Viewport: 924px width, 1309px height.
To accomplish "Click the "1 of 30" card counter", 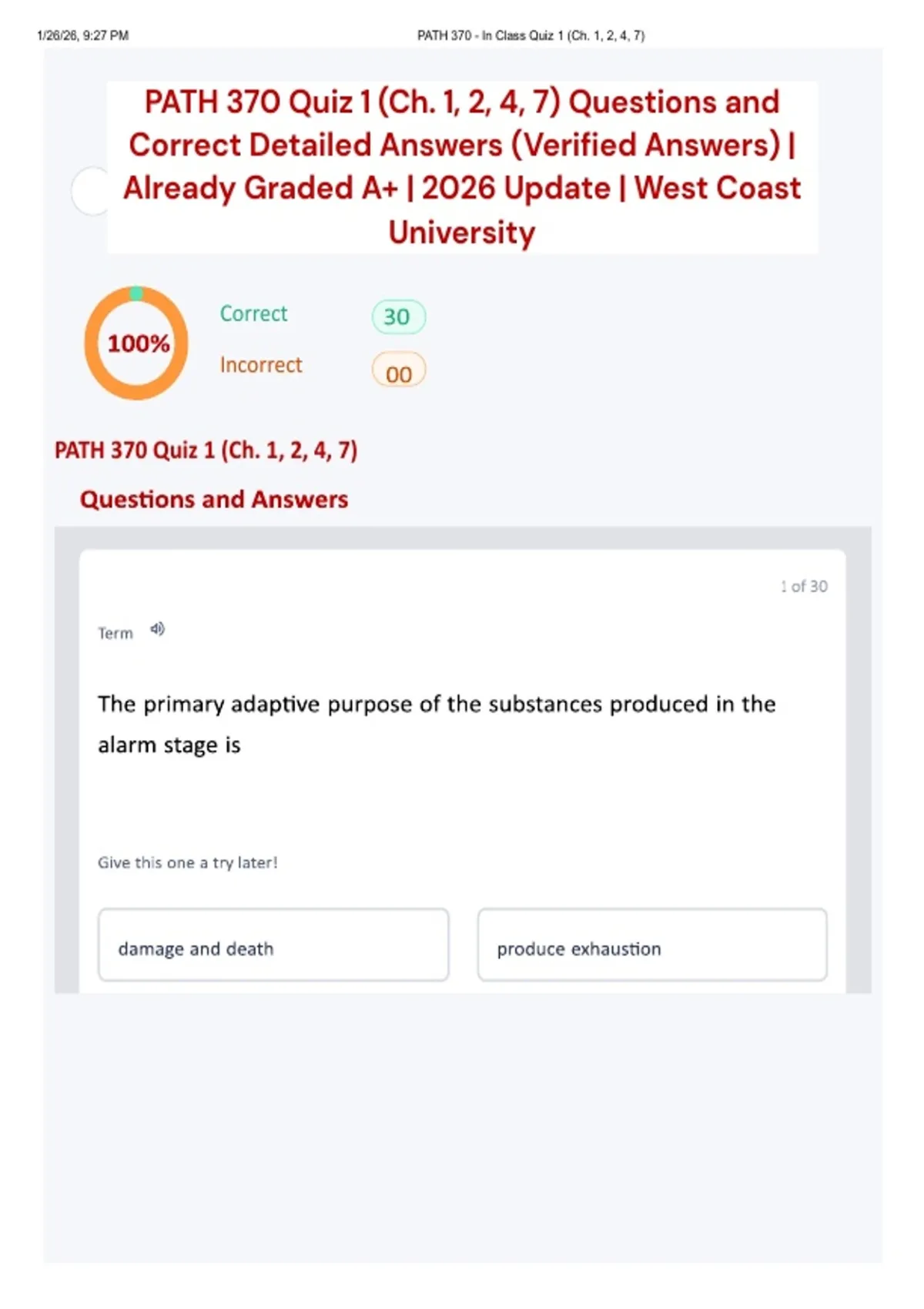I will tap(803, 586).
